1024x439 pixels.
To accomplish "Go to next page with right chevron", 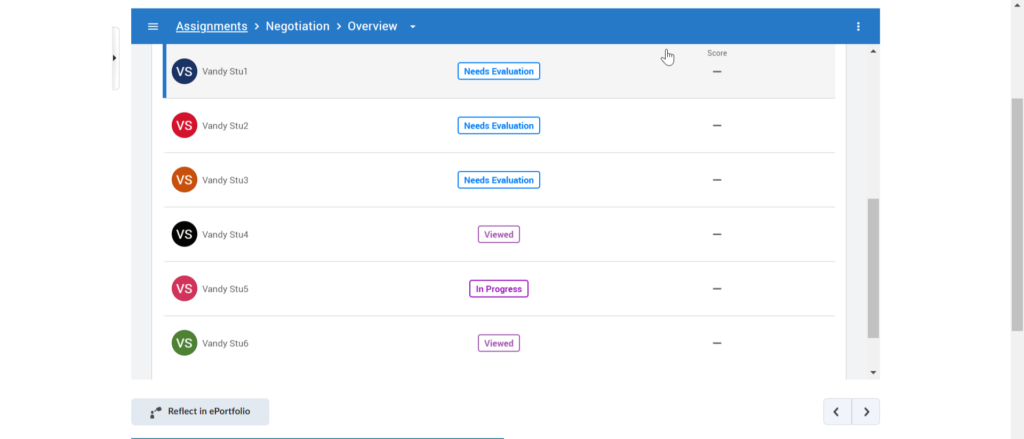I will coord(866,412).
